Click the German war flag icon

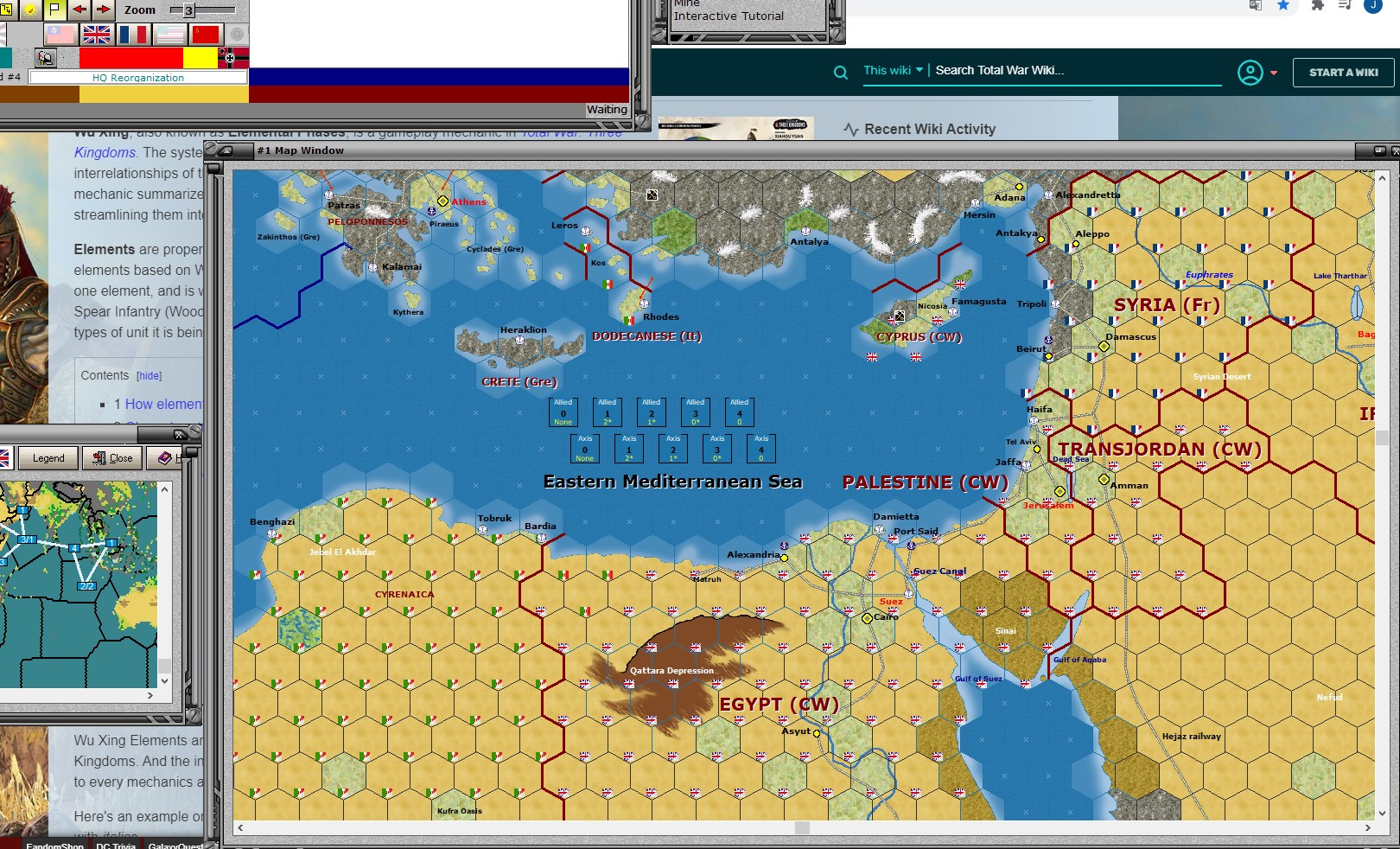point(233,58)
